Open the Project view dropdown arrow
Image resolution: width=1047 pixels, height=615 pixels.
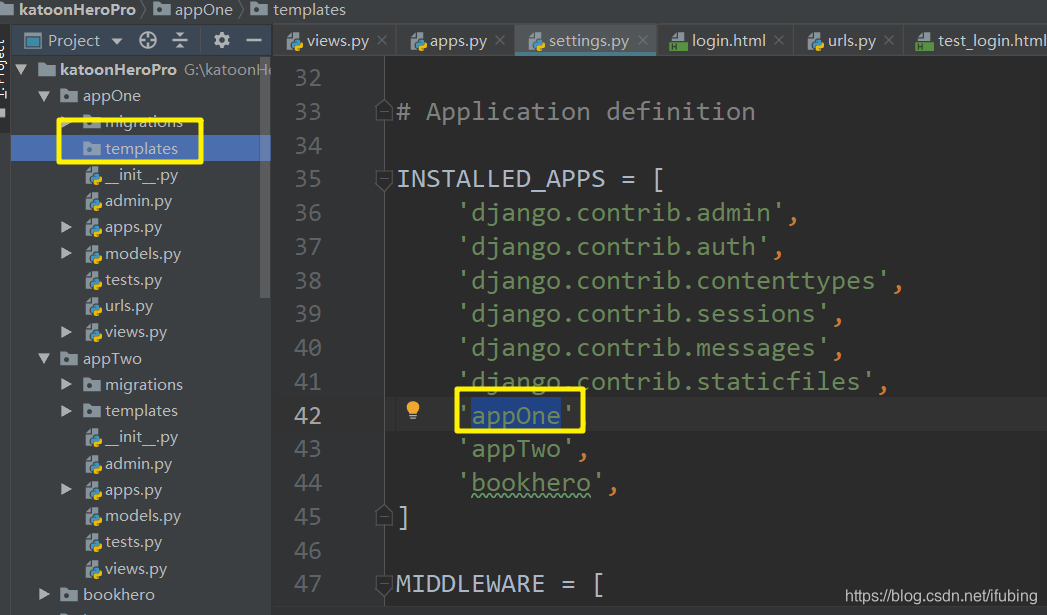(x=117, y=41)
